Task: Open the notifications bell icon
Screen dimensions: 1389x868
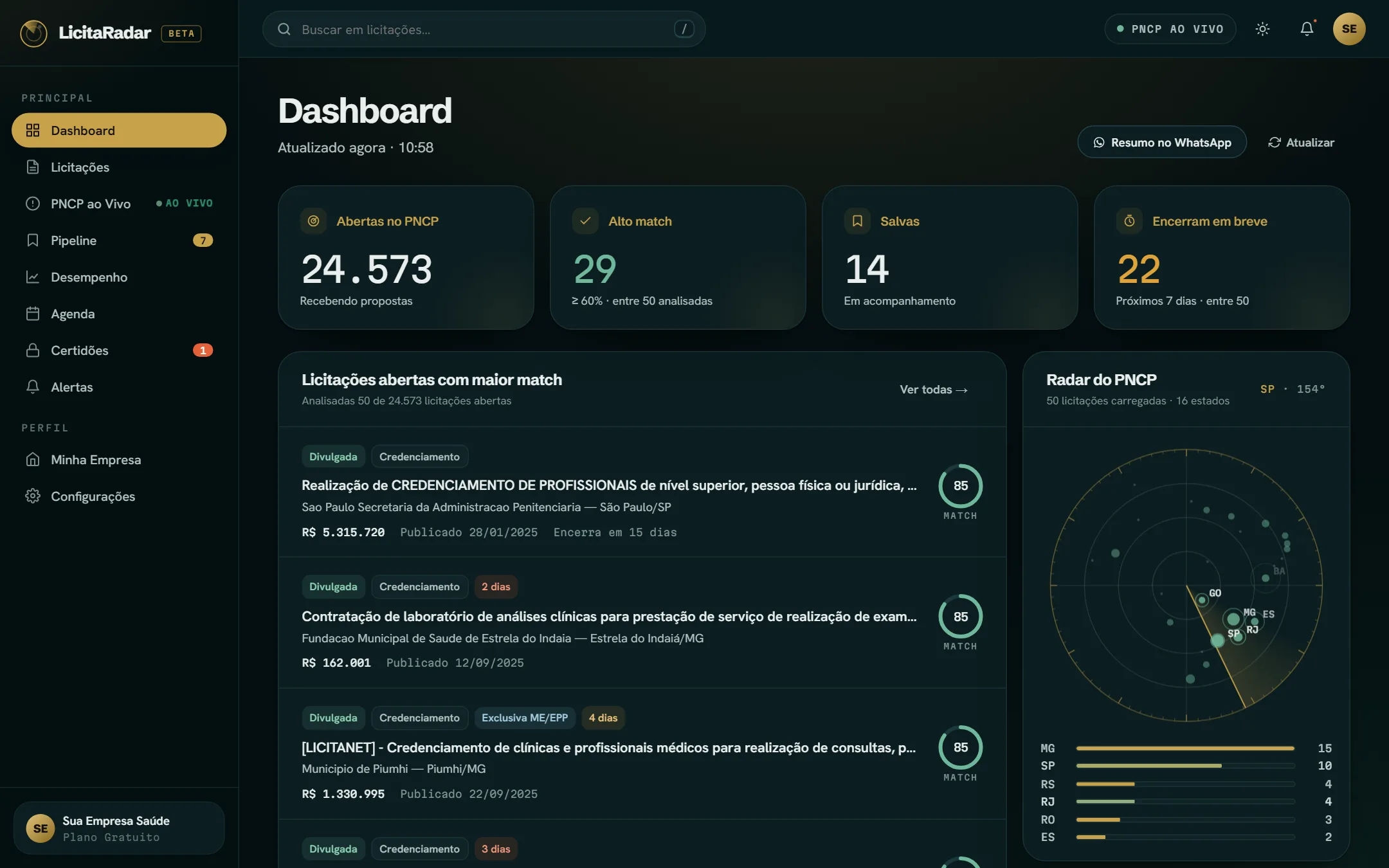Action: pos(1307,29)
